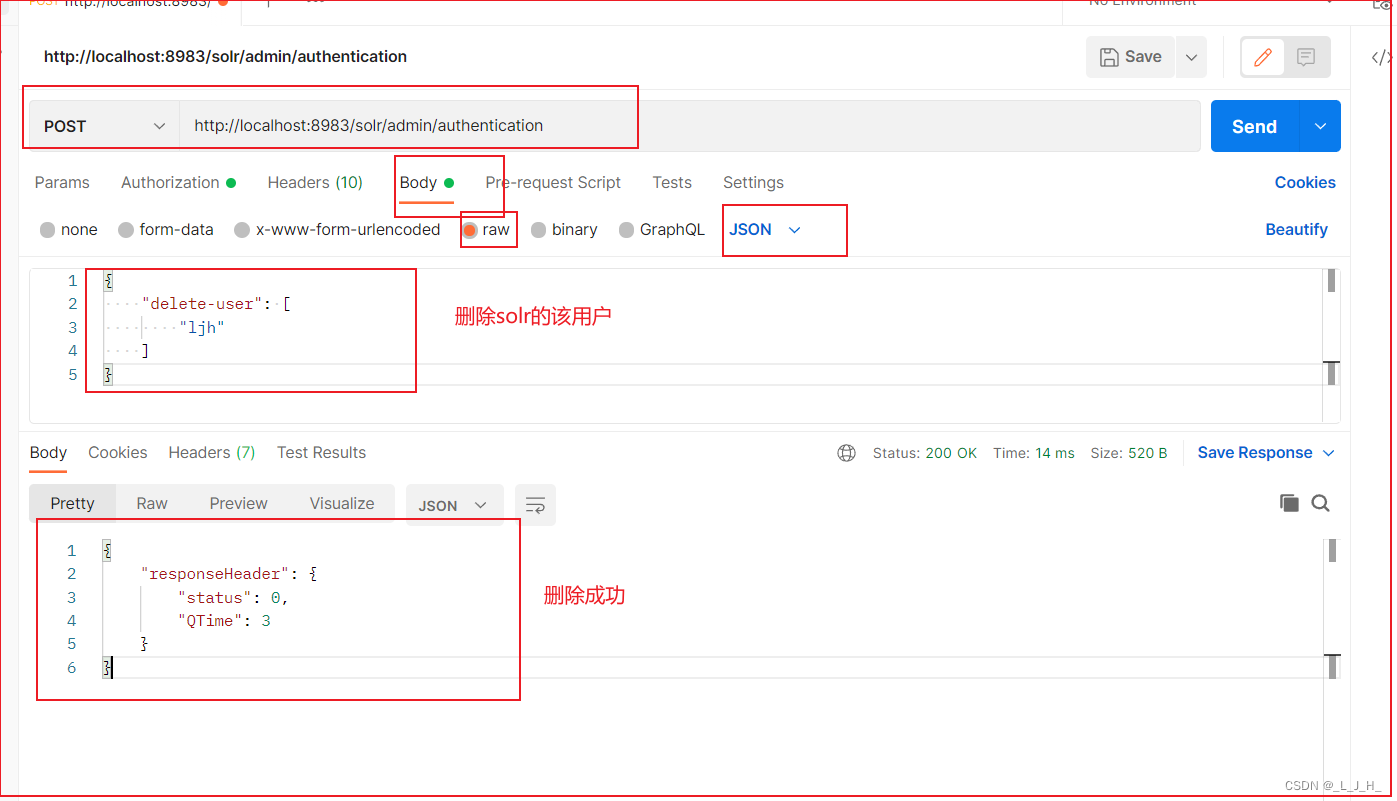Switch response view to Preview
This screenshot has height=801, width=1397.
(x=238, y=503)
